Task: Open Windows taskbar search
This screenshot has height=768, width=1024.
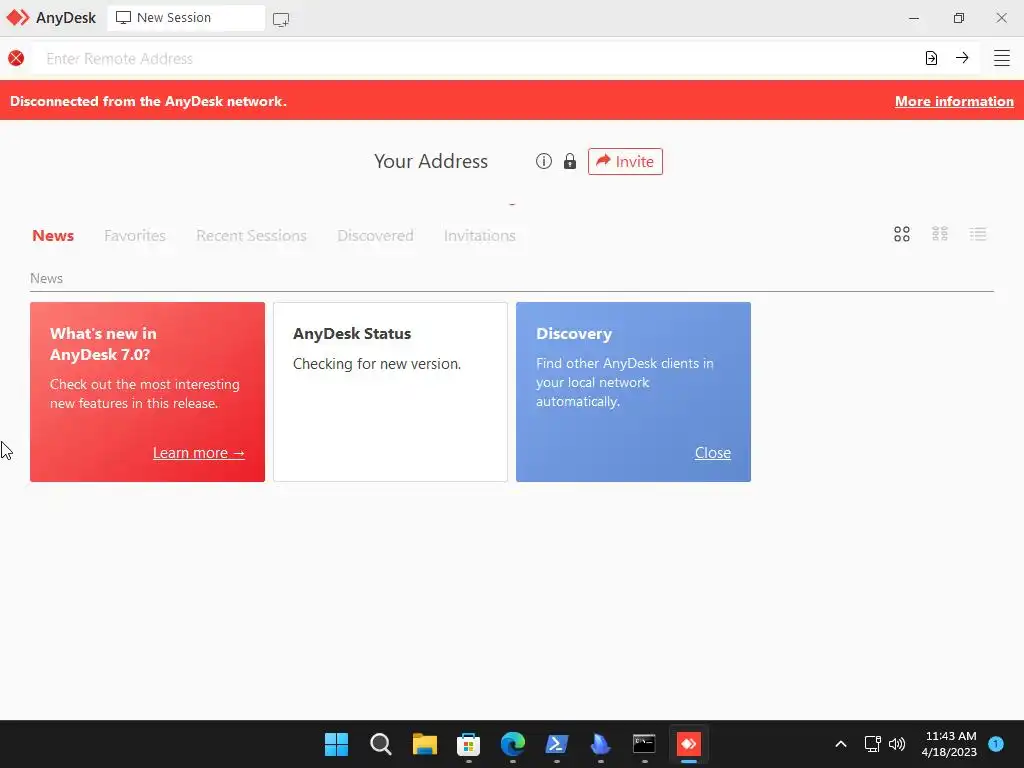Action: (381, 744)
